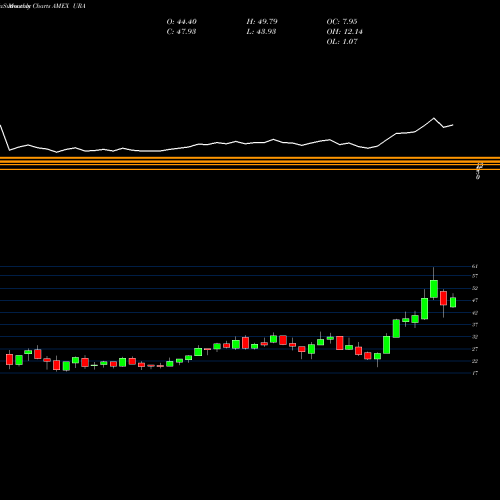
Task: Click price axis label 27
Action: [475, 349]
